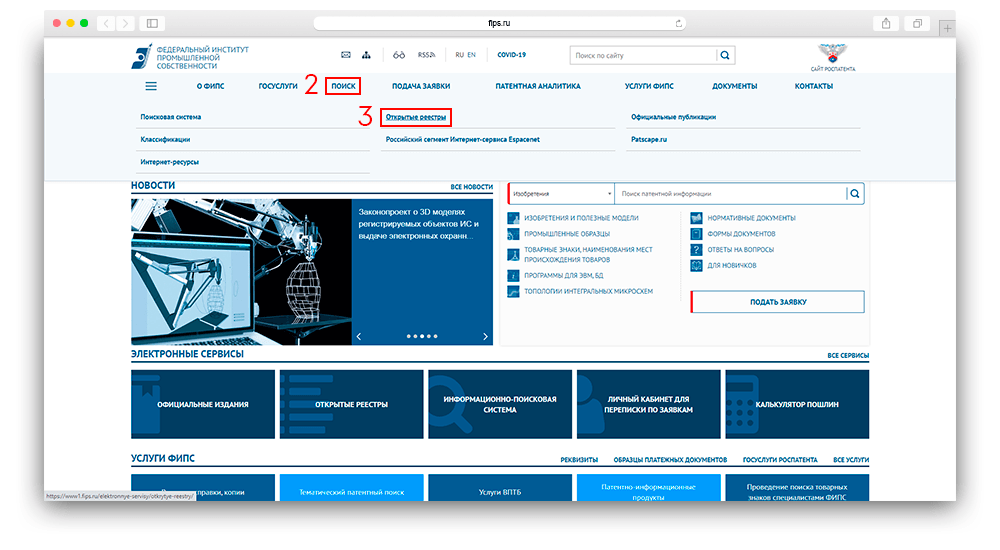The image size is (1000, 550).
Task: Go forward with Safari forward arrow
Action: (x=126, y=24)
